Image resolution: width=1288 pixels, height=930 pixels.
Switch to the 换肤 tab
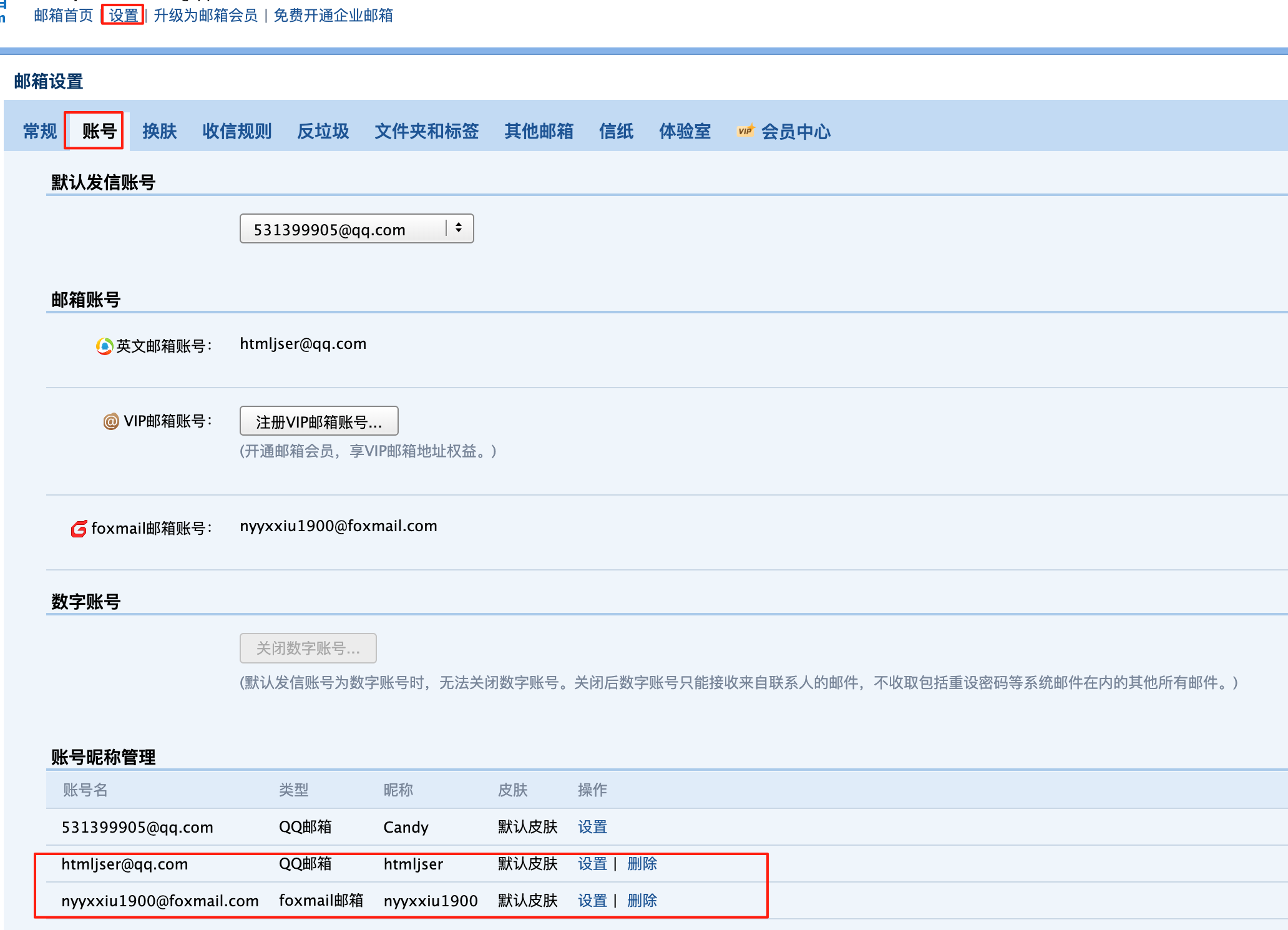tap(160, 131)
